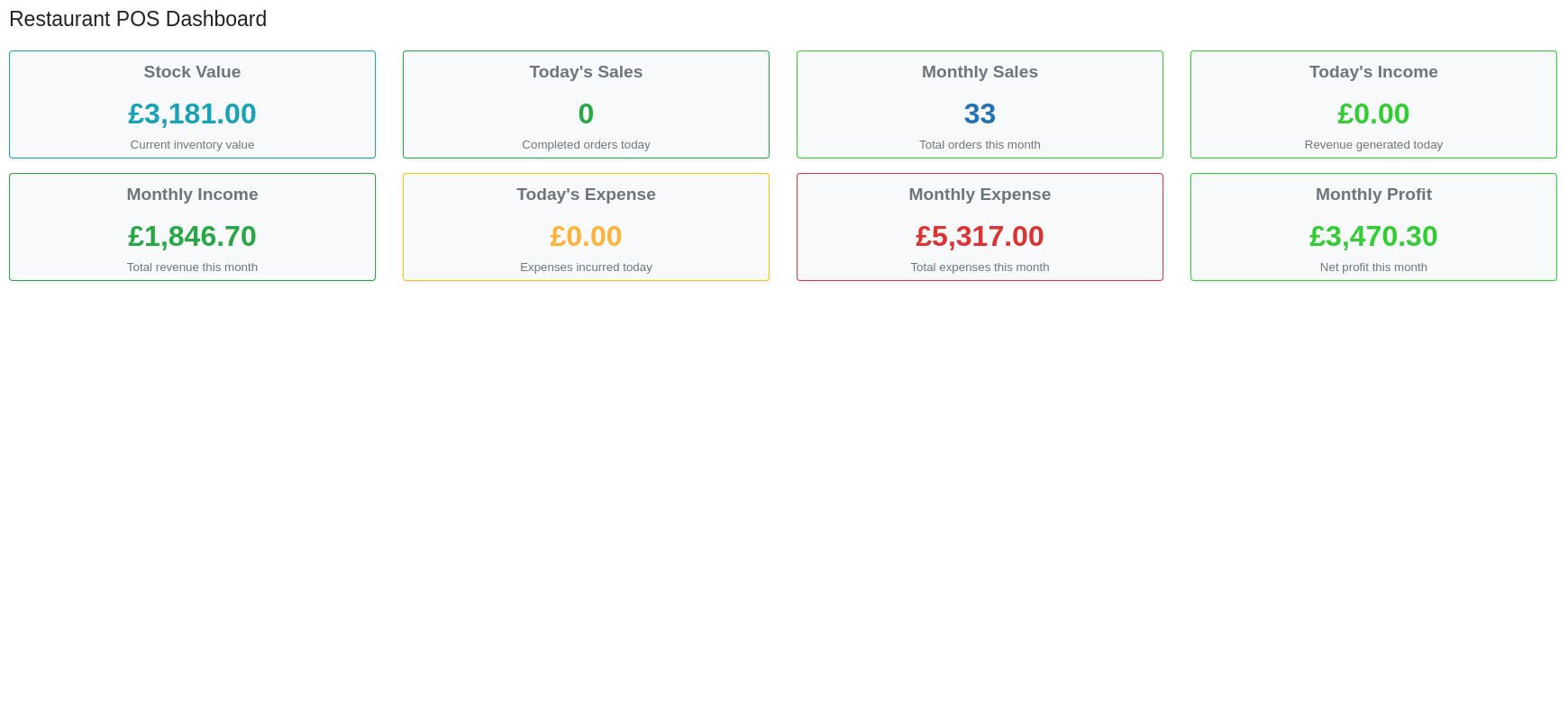Select the Monthly Profit card
Image resolution: width=1568 pixels, height=716 pixels.
click(1373, 226)
